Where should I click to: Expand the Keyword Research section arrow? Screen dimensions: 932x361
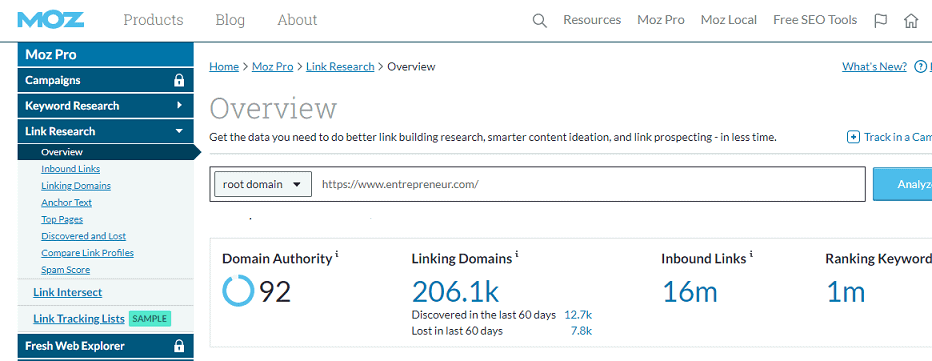click(x=180, y=106)
